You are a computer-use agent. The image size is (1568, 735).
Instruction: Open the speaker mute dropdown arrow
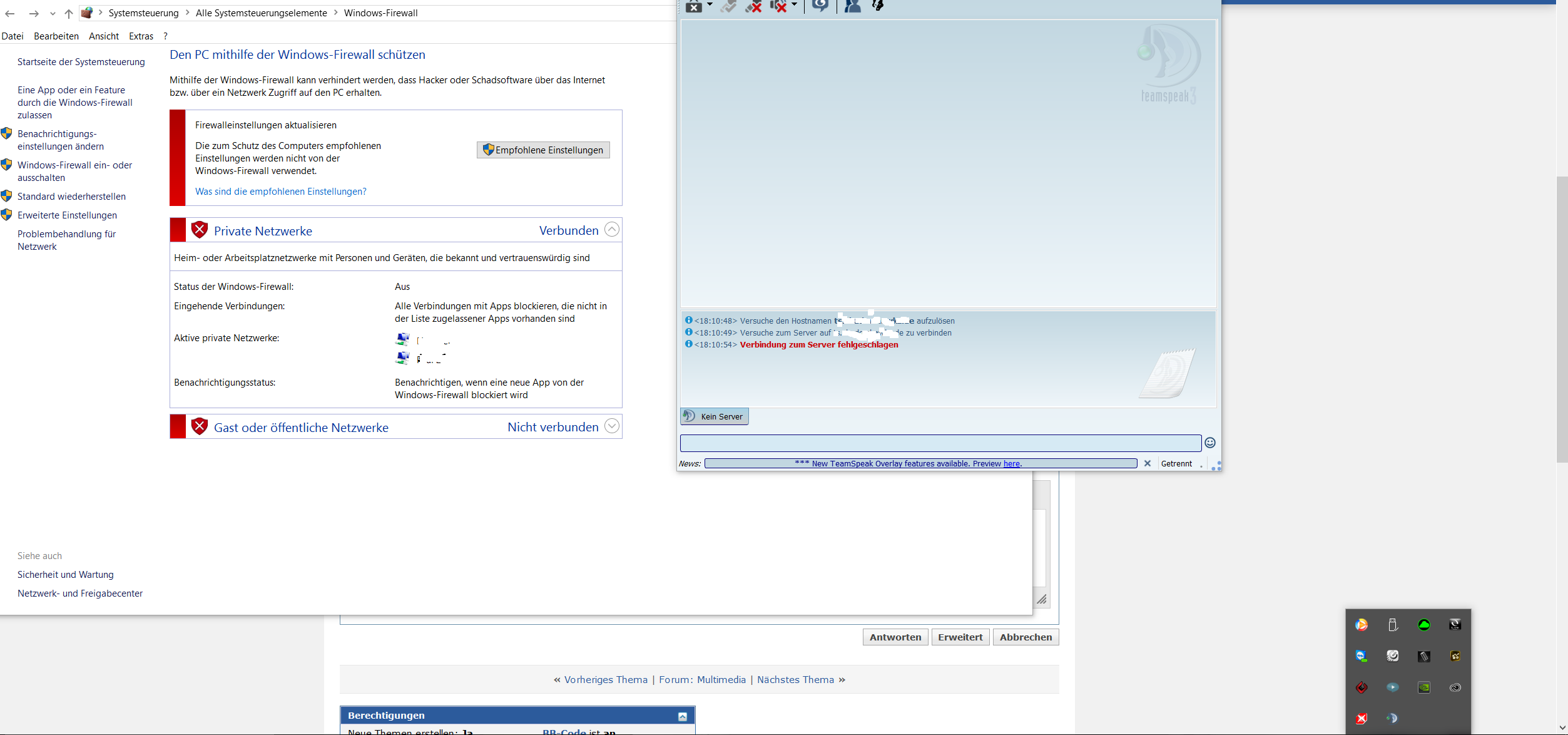point(795,4)
